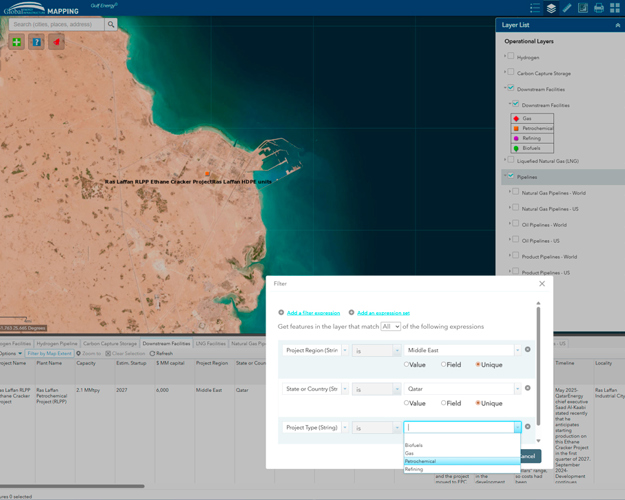The width and height of the screenshot is (625, 500).
Task: Open the legend list icon in top bar
Action: [x=535, y=8]
